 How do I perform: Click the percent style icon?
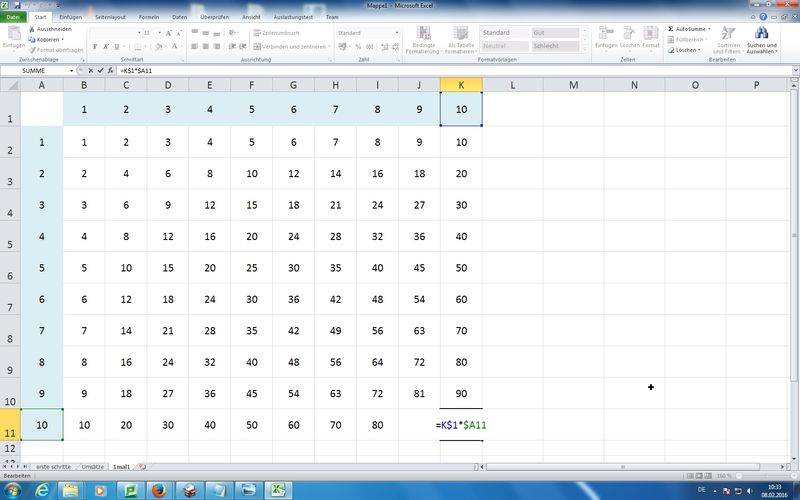click(358, 46)
